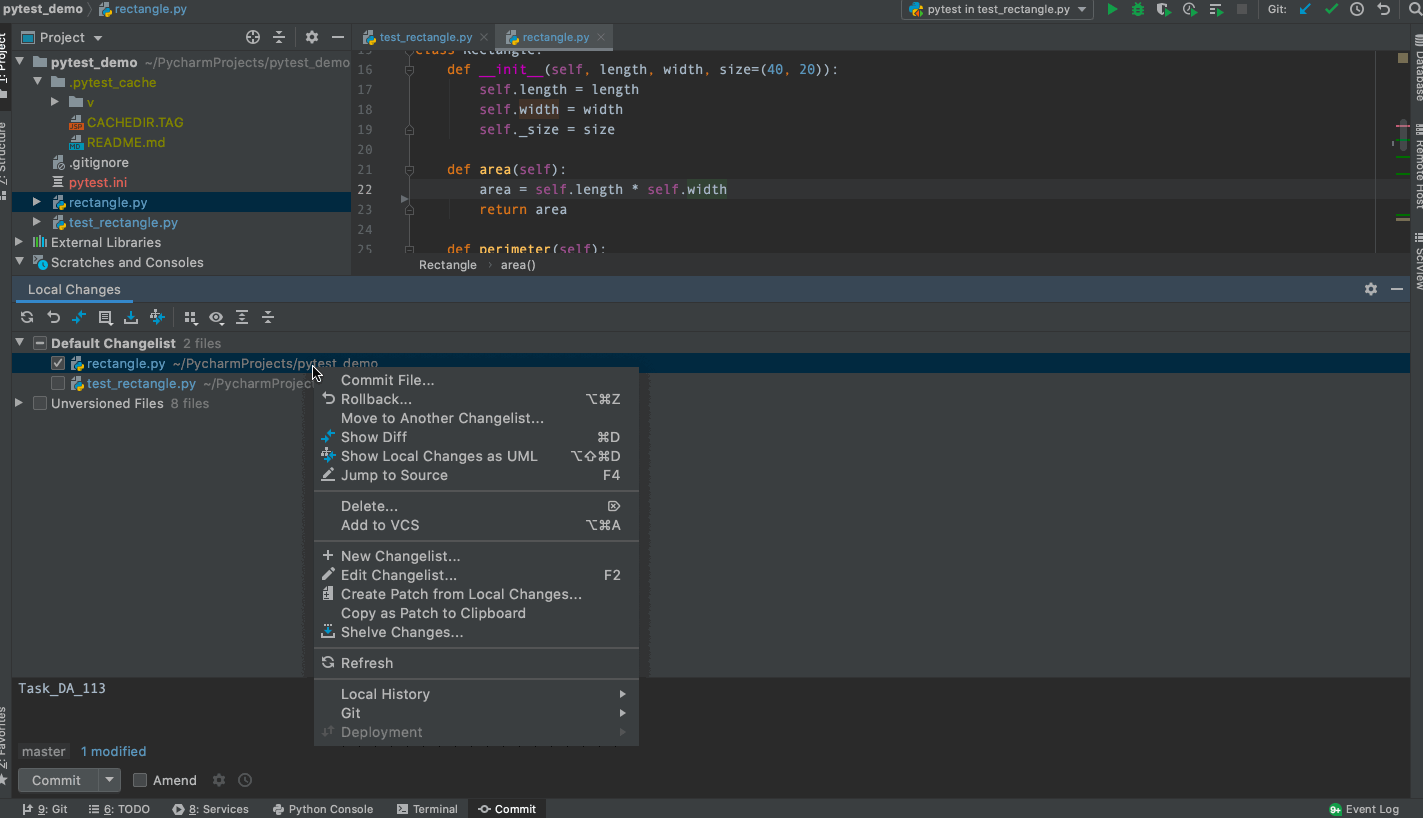Select Create Patch from Local Changes...
Screen dimensions: 1423x818
(476, 594)
